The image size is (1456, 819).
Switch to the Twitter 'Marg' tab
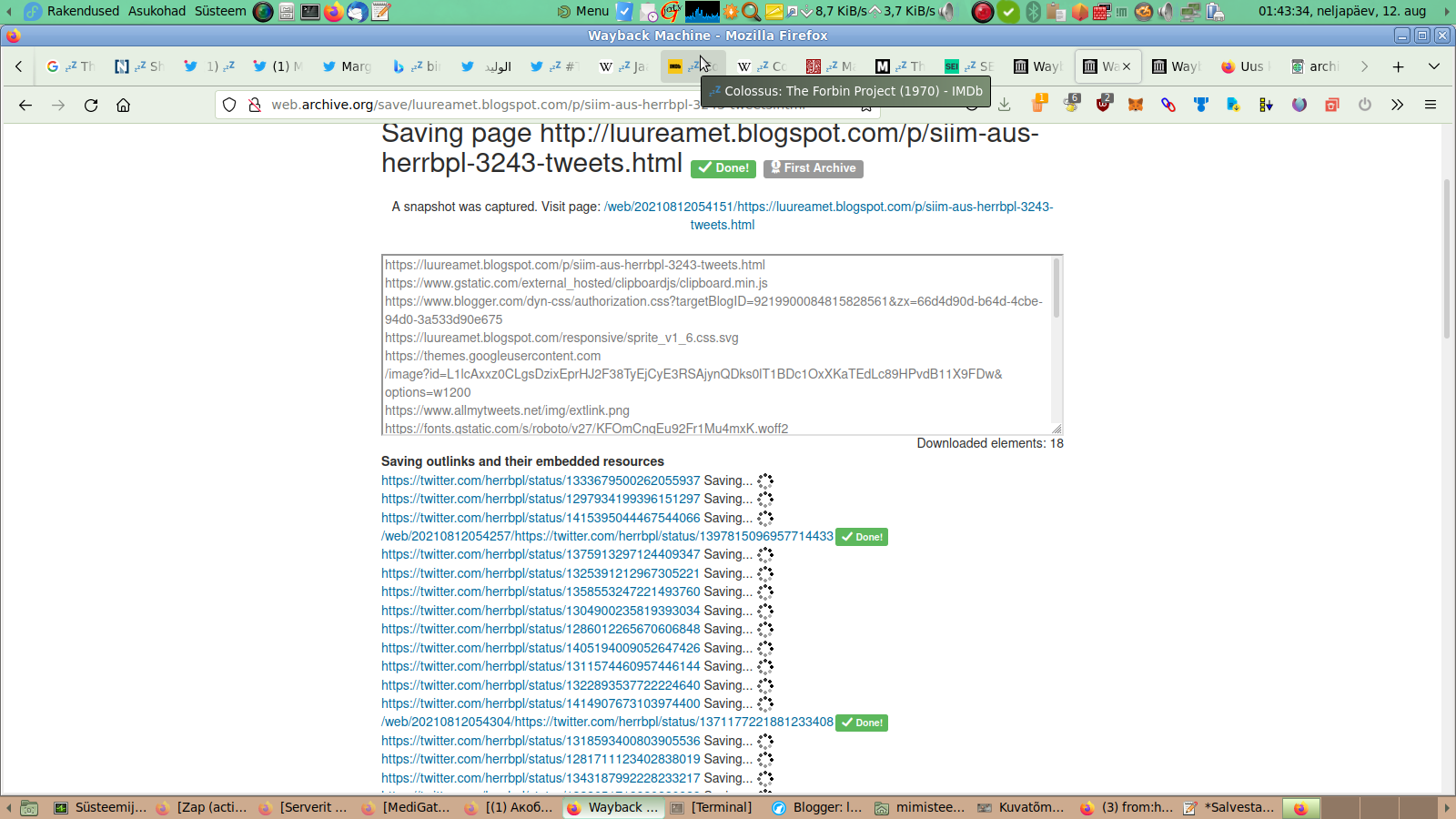click(347, 66)
